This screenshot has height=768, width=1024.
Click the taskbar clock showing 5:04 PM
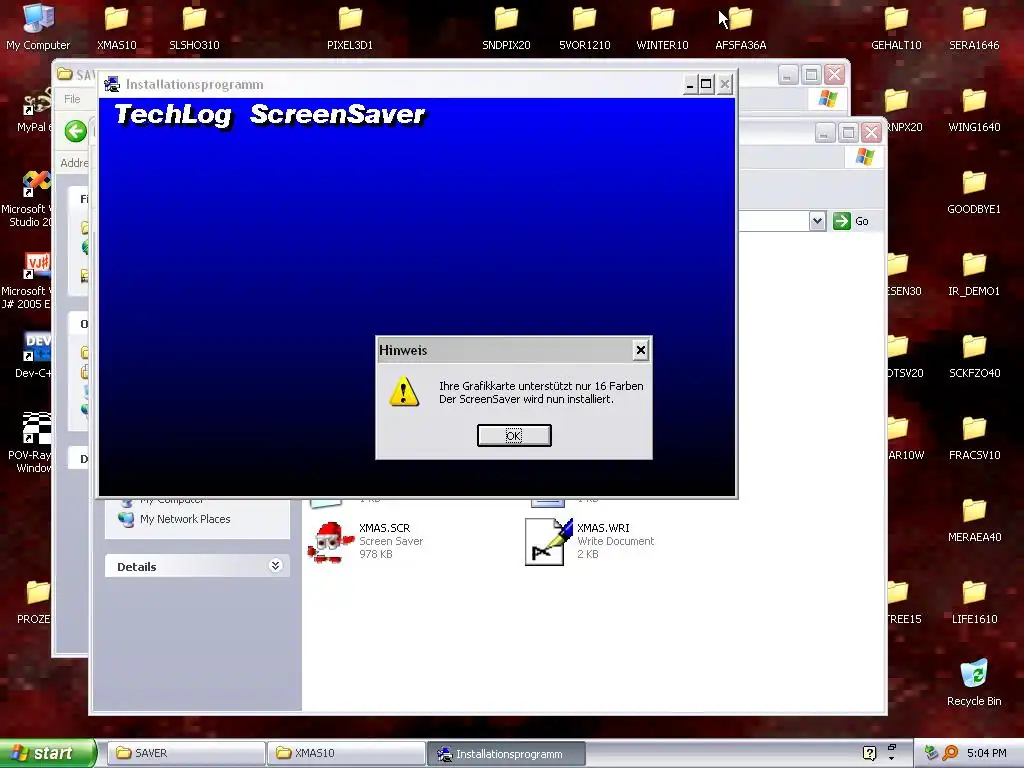tap(987, 753)
